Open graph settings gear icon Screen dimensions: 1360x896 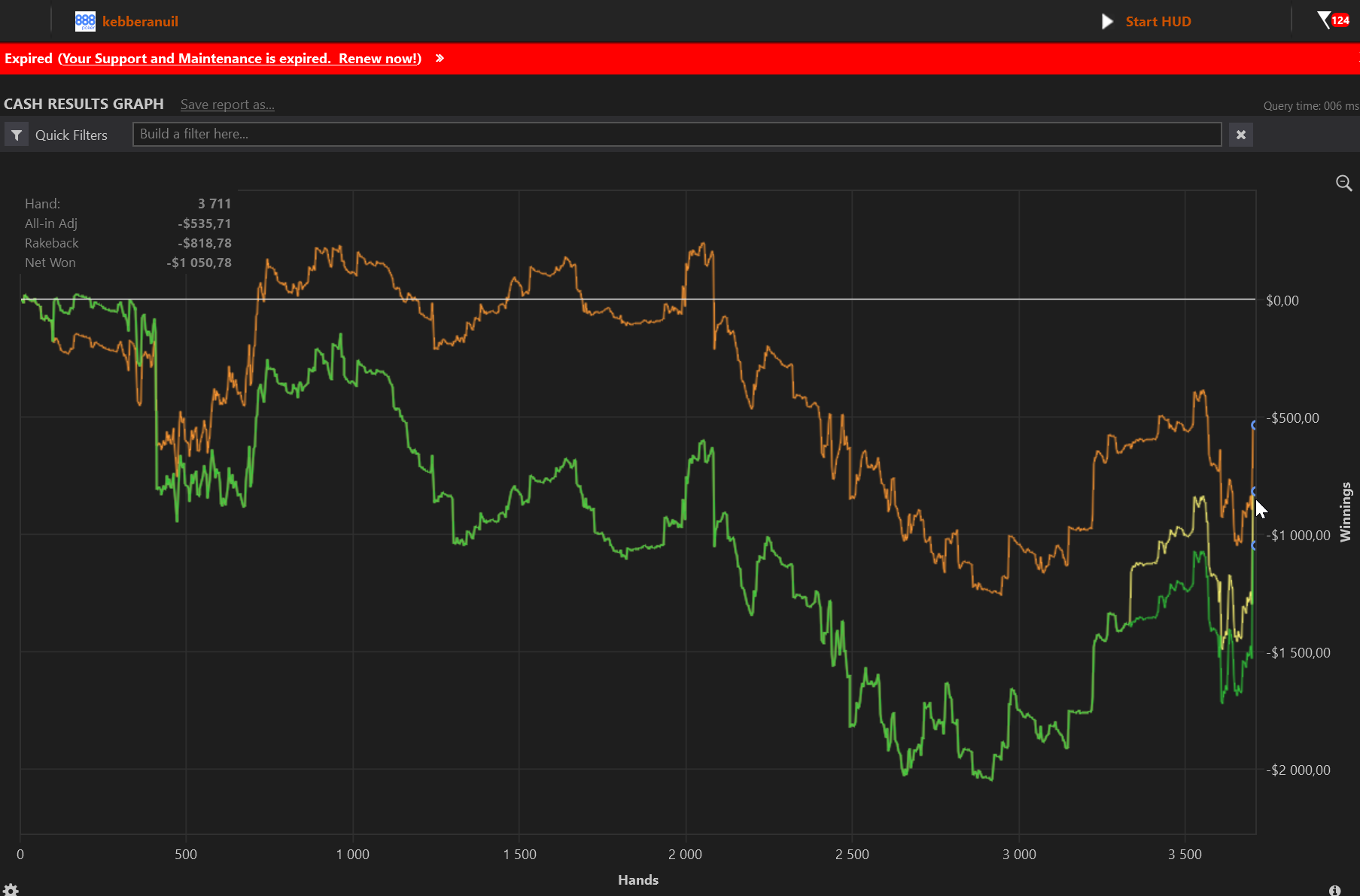point(11,890)
